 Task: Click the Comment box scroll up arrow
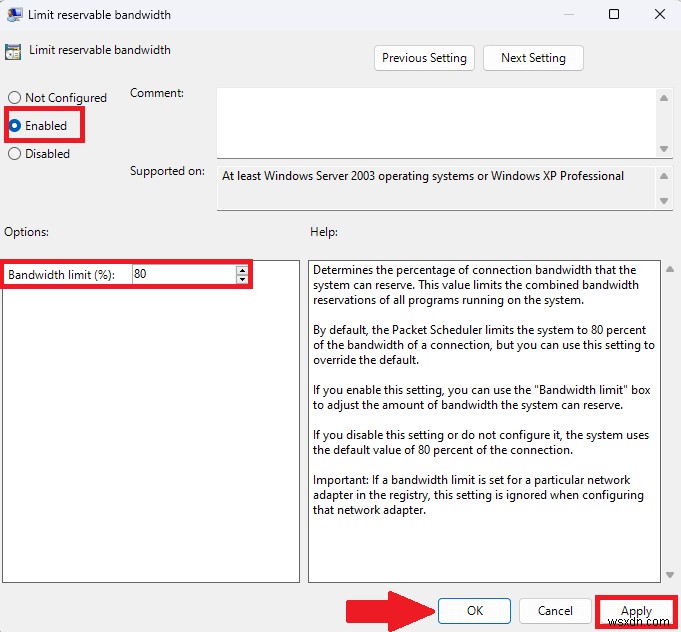pyautogui.click(x=664, y=98)
